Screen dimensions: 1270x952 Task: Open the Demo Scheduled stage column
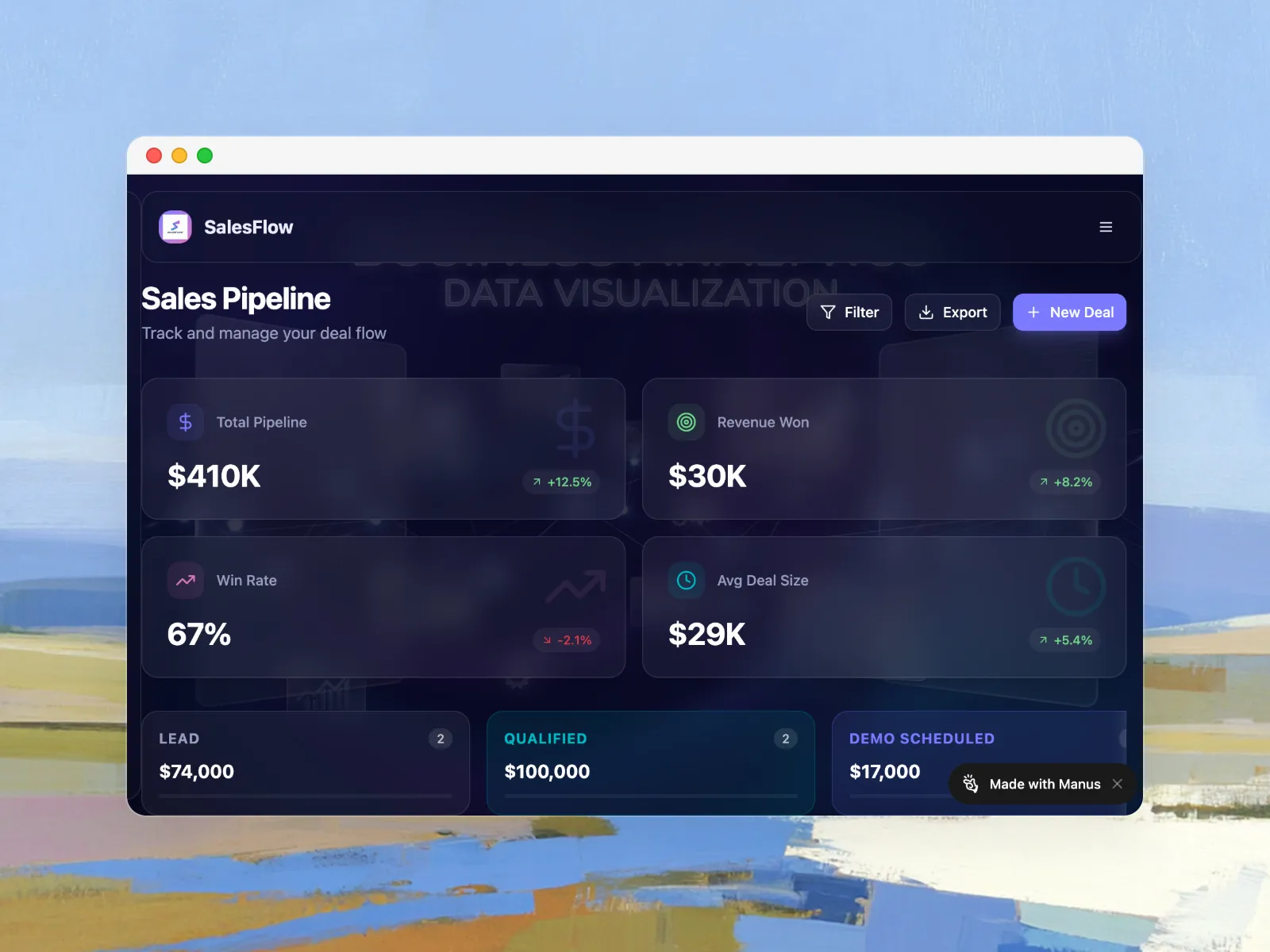click(x=922, y=739)
